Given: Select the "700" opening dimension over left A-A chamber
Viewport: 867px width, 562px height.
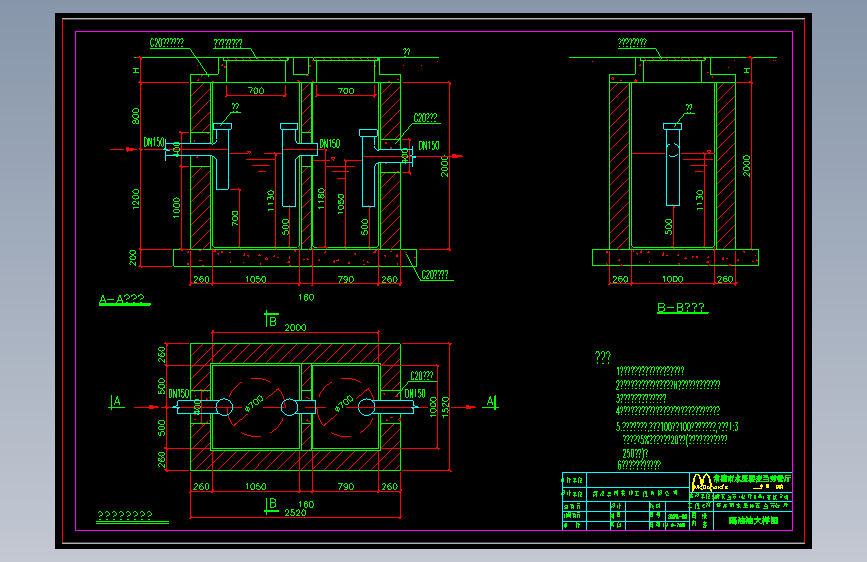Looking at the screenshot, I should click(x=256, y=91).
